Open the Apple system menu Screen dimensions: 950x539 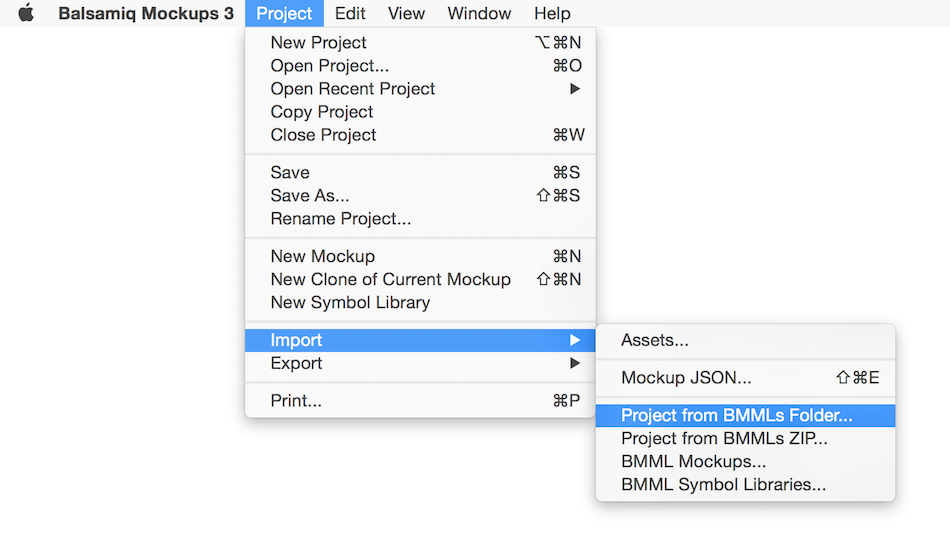26,13
